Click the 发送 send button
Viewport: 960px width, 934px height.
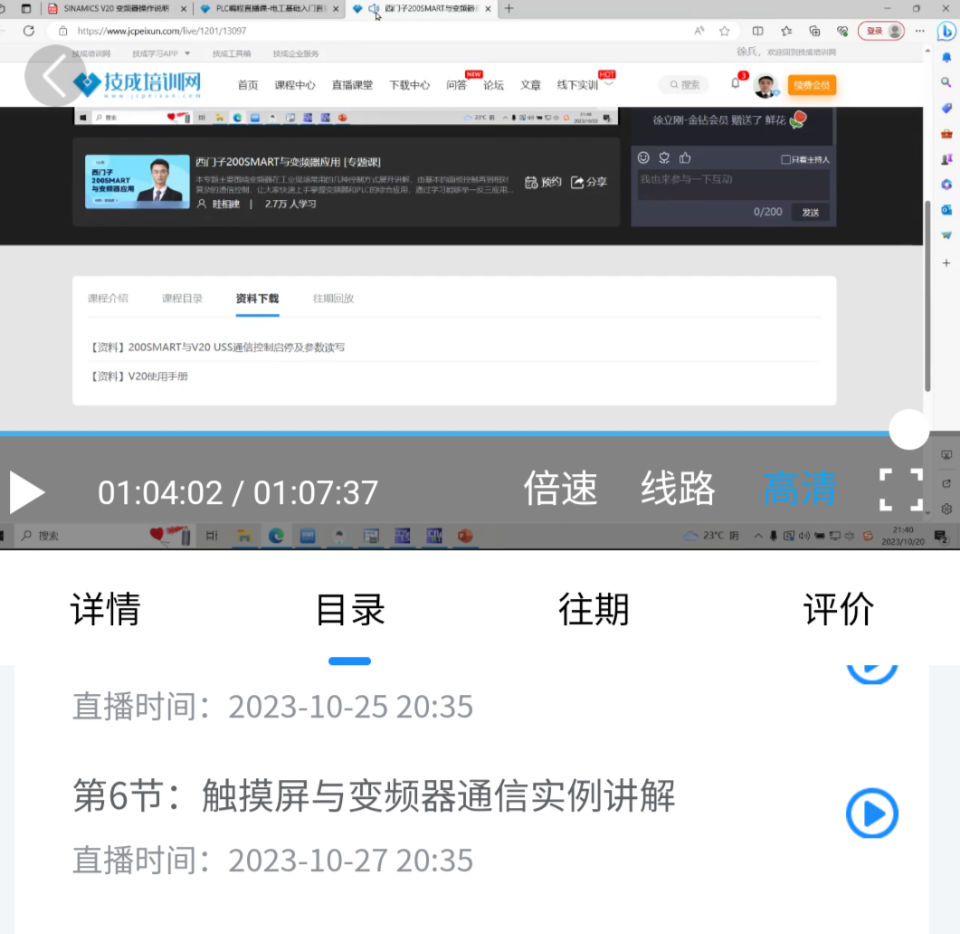(x=811, y=212)
